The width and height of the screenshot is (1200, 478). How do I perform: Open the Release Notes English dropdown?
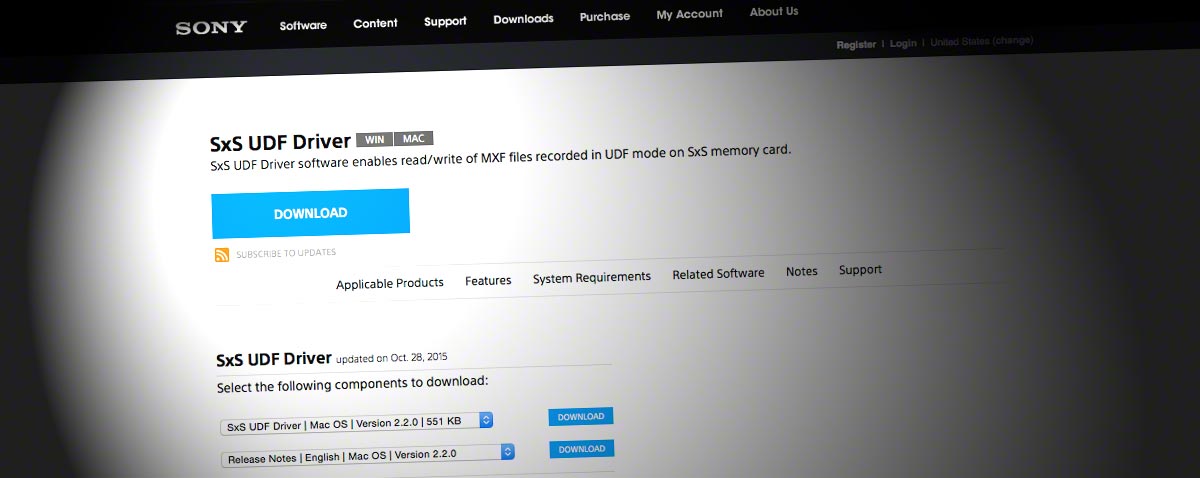367,454
